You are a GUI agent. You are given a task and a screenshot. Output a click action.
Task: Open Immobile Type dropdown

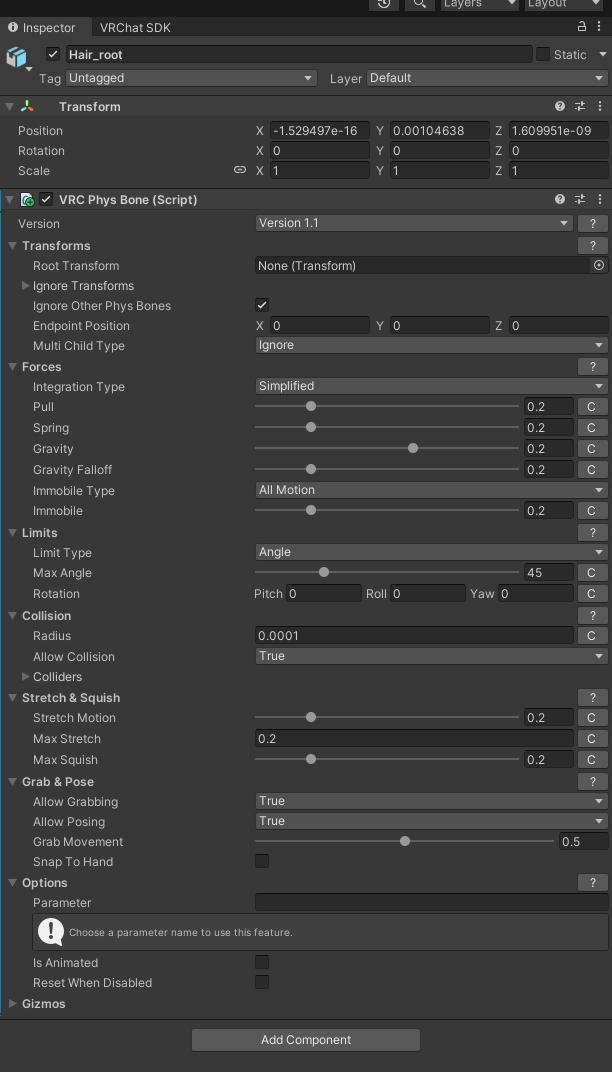(x=431, y=490)
